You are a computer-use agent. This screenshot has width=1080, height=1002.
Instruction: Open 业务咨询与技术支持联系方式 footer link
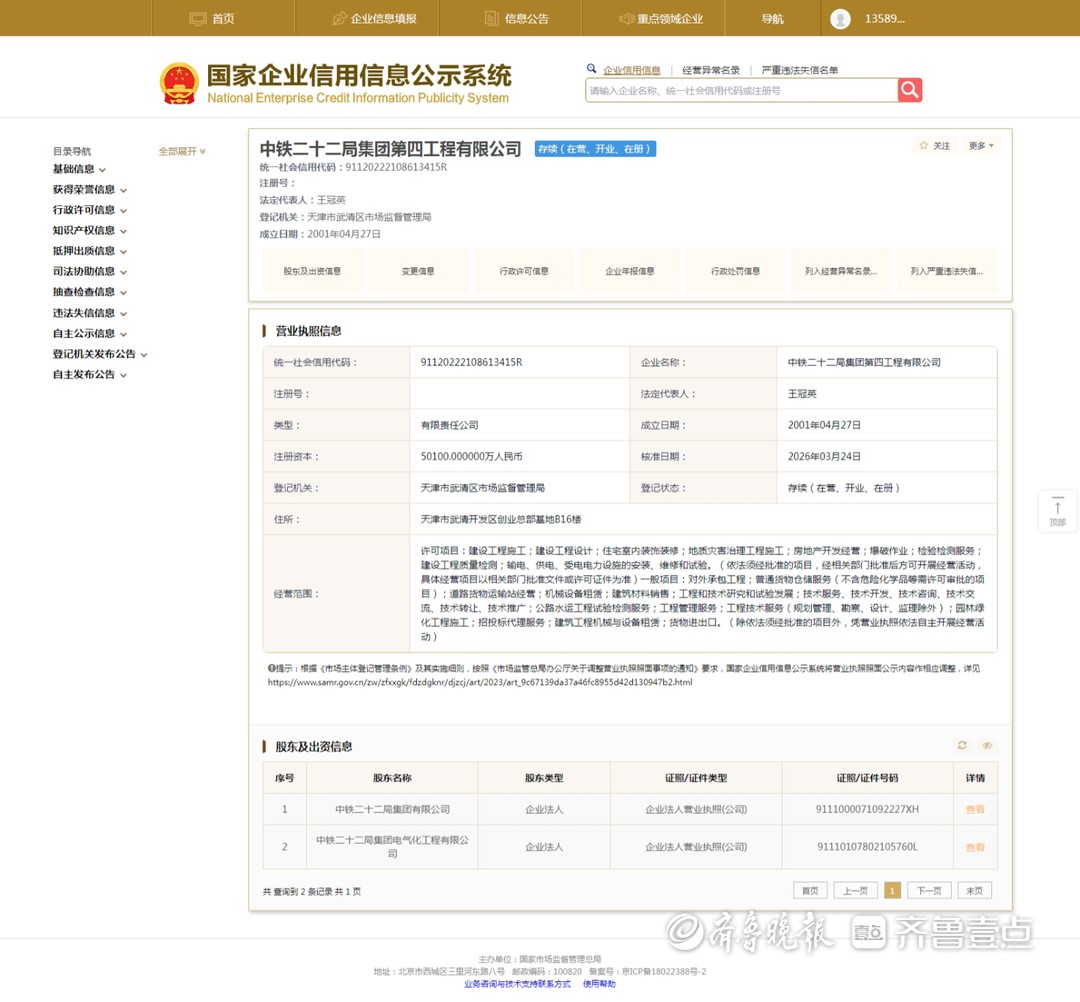click(517, 983)
